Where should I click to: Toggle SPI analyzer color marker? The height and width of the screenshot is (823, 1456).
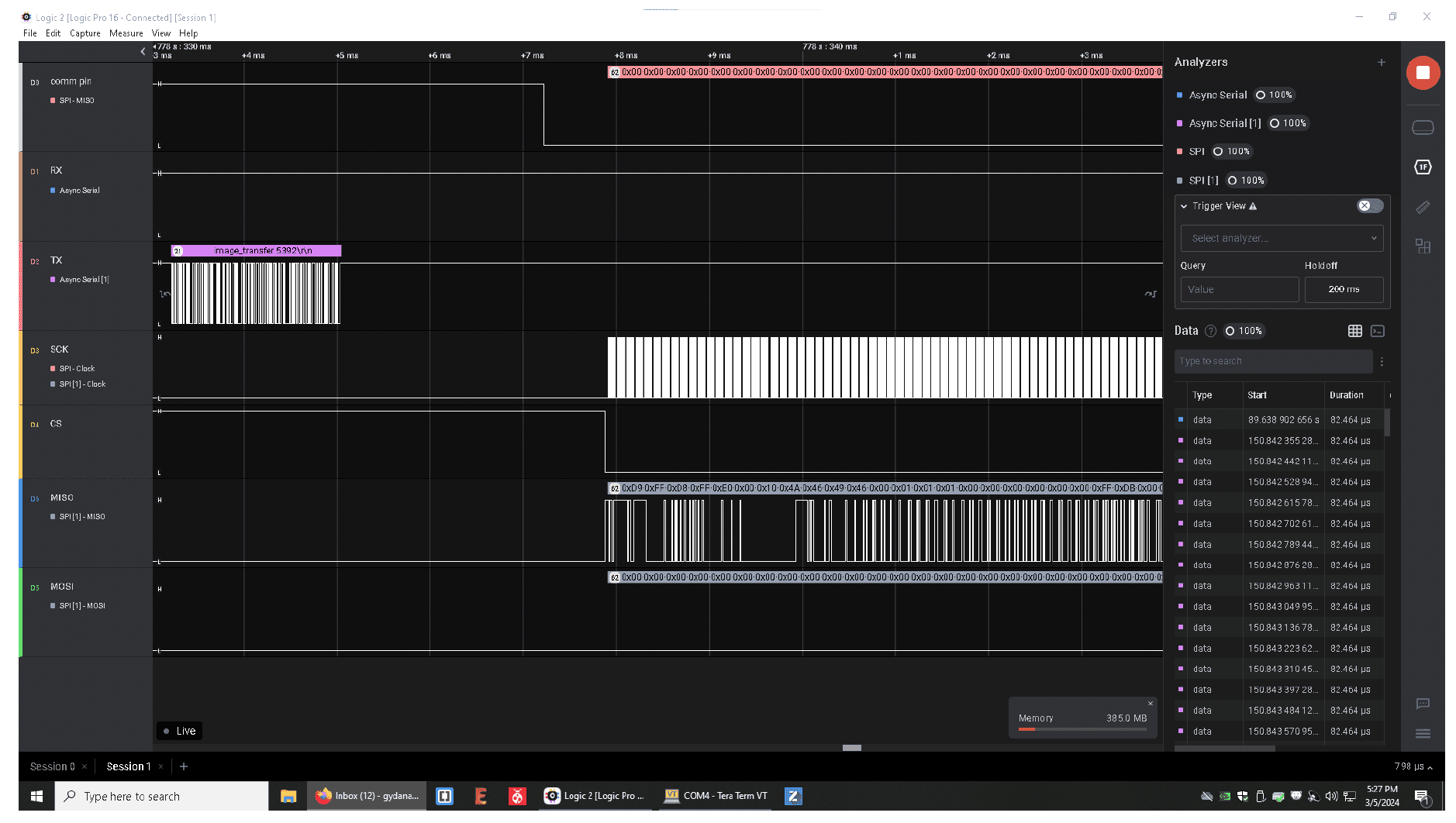[x=1179, y=152]
